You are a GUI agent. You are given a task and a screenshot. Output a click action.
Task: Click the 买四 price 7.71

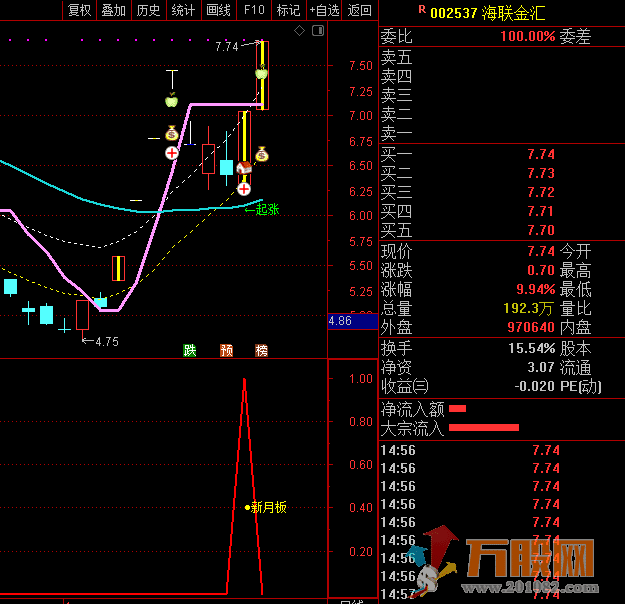click(x=541, y=211)
